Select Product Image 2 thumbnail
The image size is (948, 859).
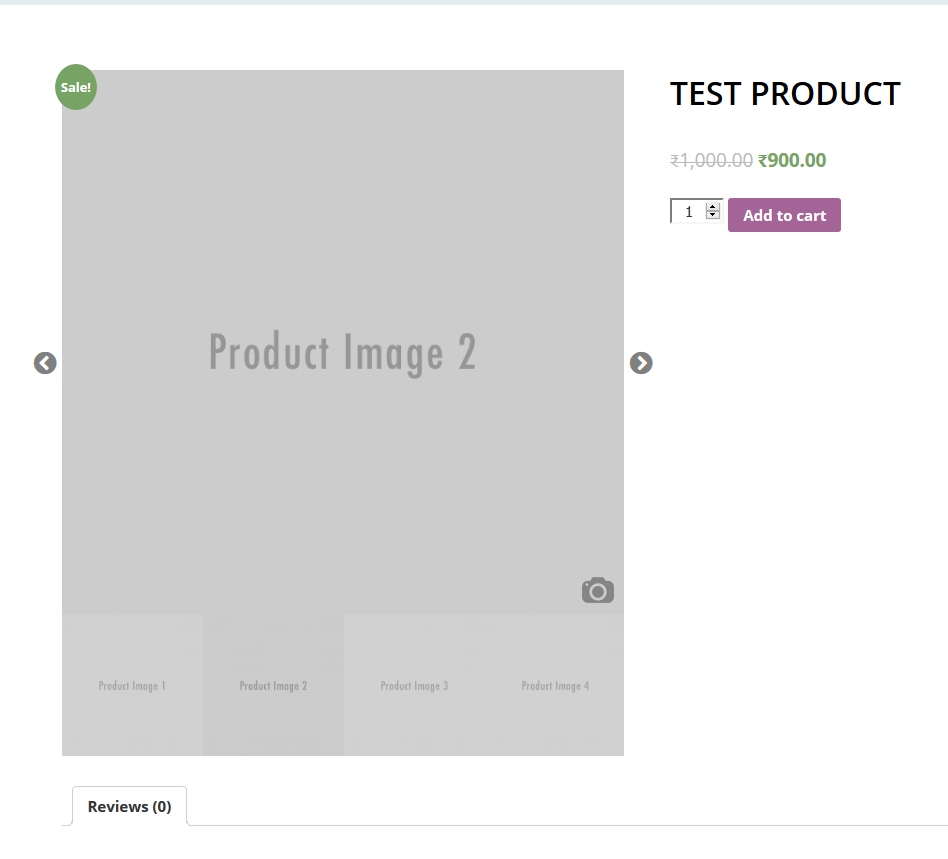(273, 686)
